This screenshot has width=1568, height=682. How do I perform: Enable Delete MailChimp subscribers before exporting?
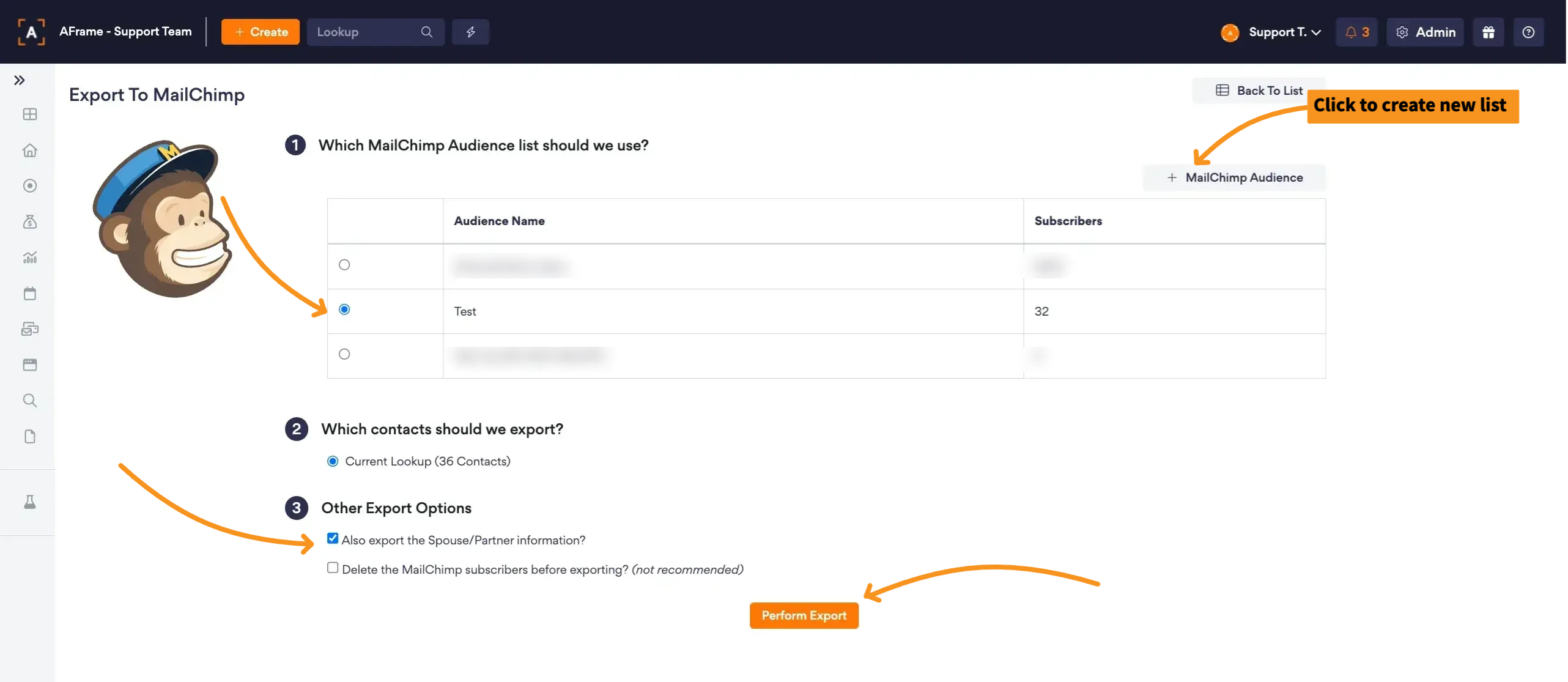pos(333,568)
